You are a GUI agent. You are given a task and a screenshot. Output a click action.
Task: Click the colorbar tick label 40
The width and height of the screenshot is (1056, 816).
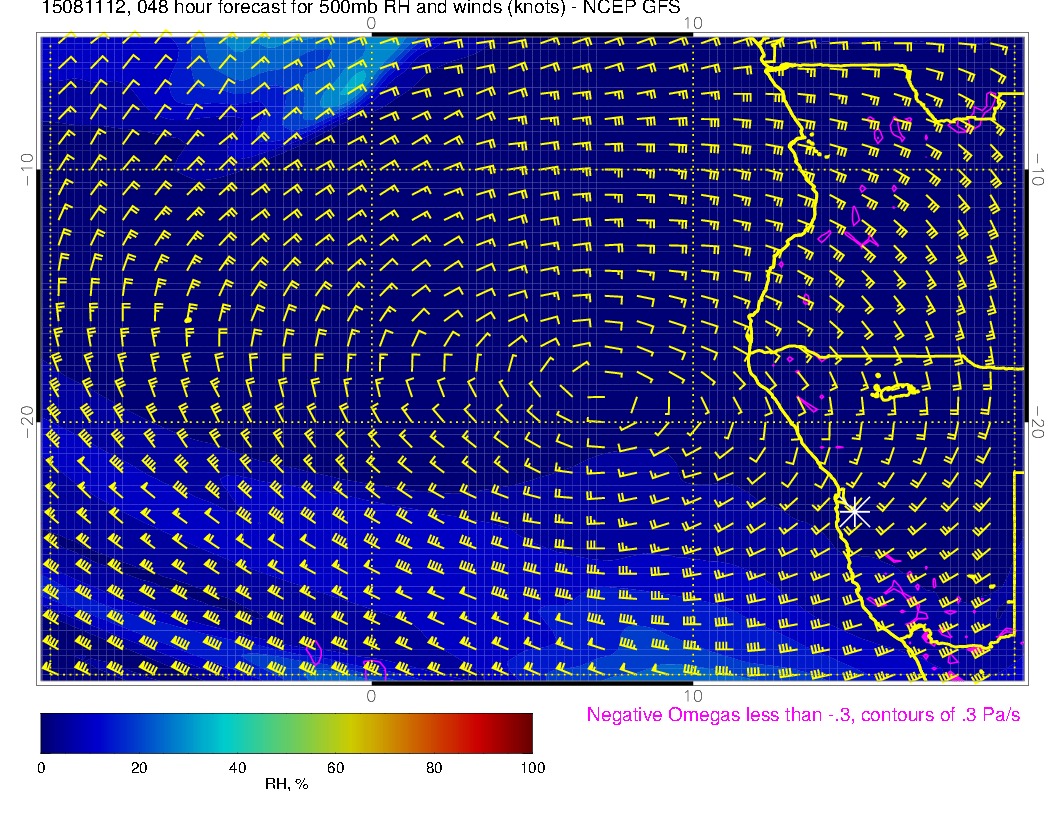[x=237, y=768]
